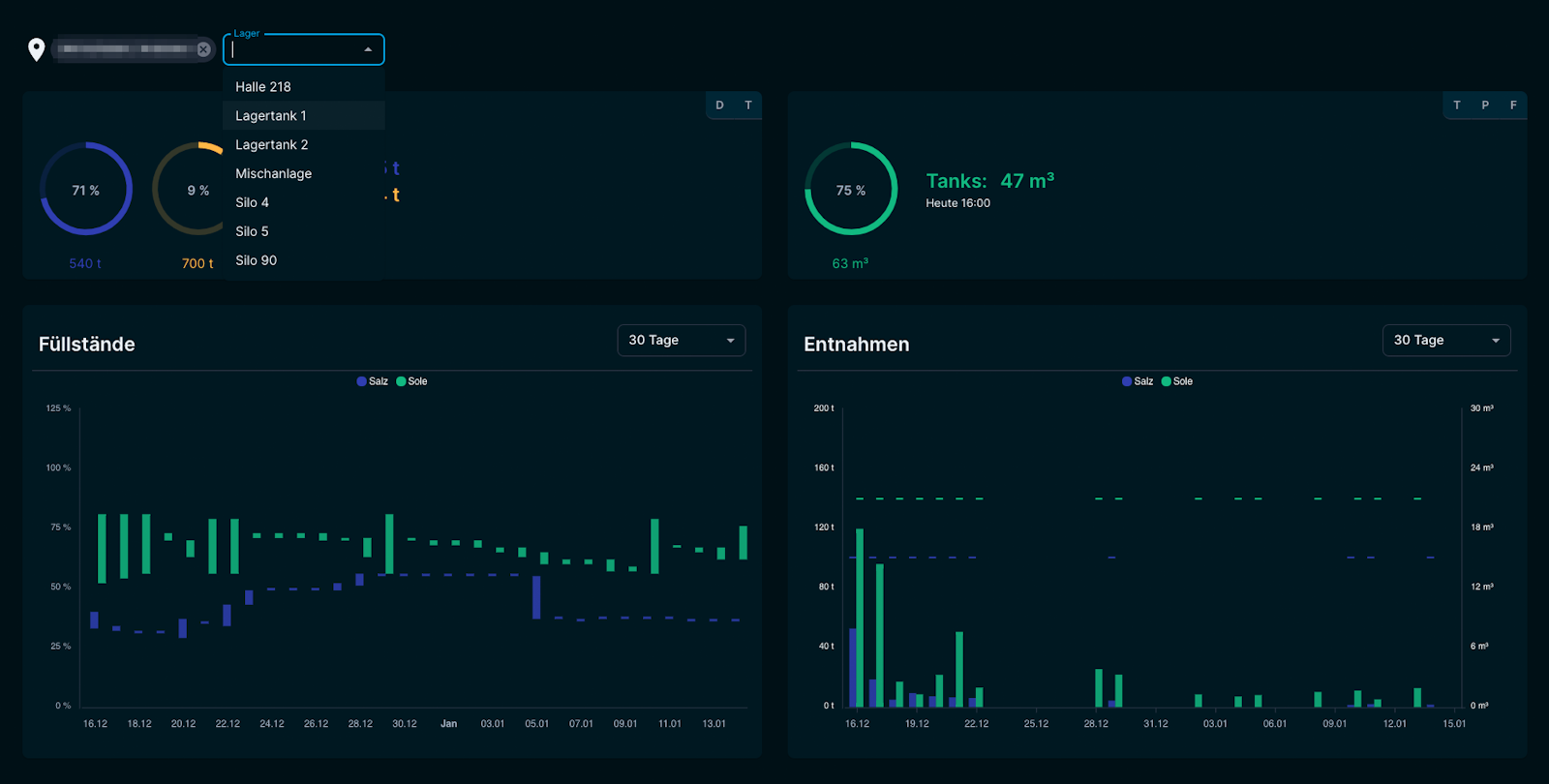Collapse the Lager dropdown arrow
This screenshot has width=1549, height=784.
[368, 49]
